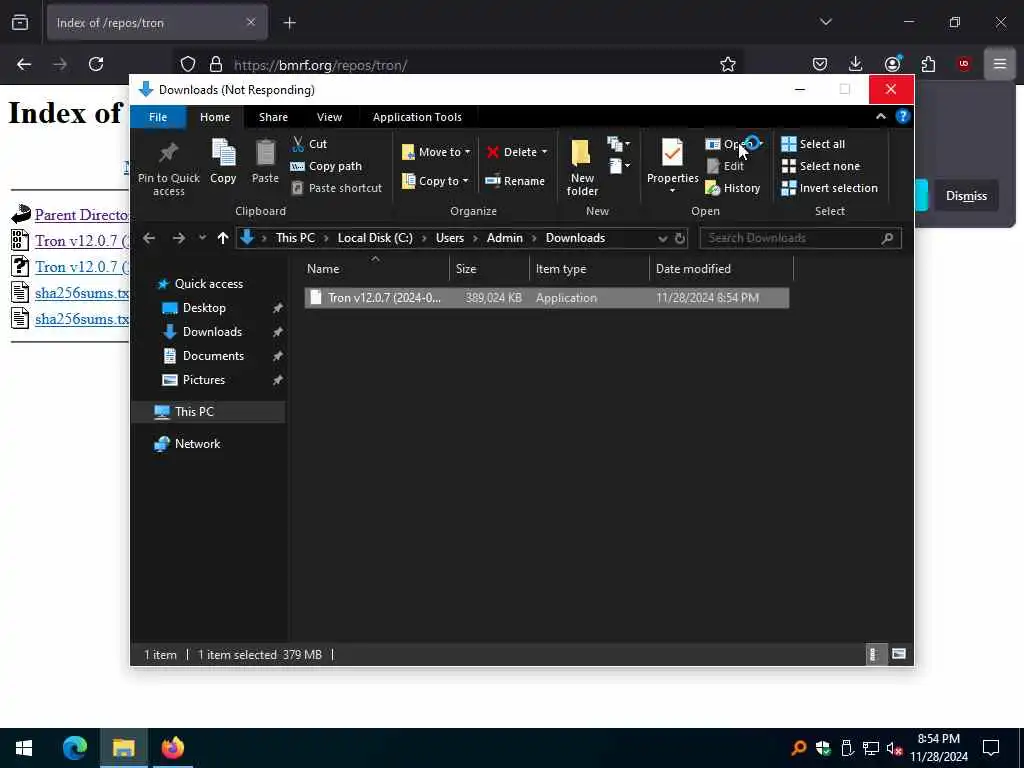Click Edit in Open group
The width and height of the screenshot is (1024, 768).
(726, 166)
